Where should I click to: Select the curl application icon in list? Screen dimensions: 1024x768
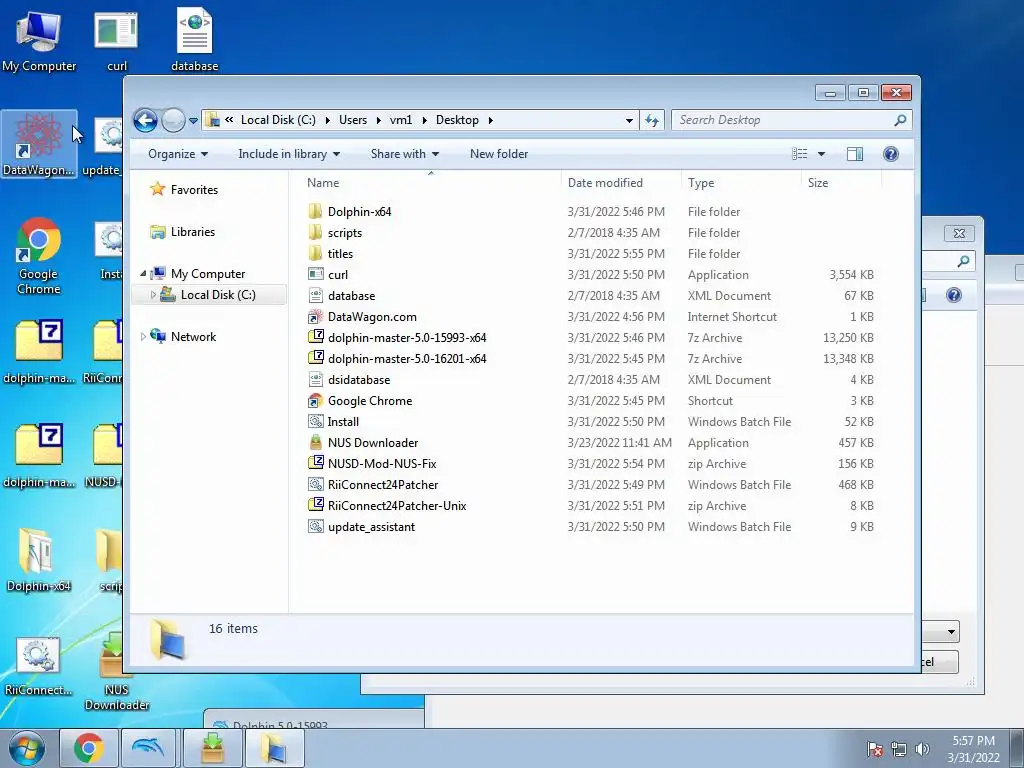click(x=315, y=275)
